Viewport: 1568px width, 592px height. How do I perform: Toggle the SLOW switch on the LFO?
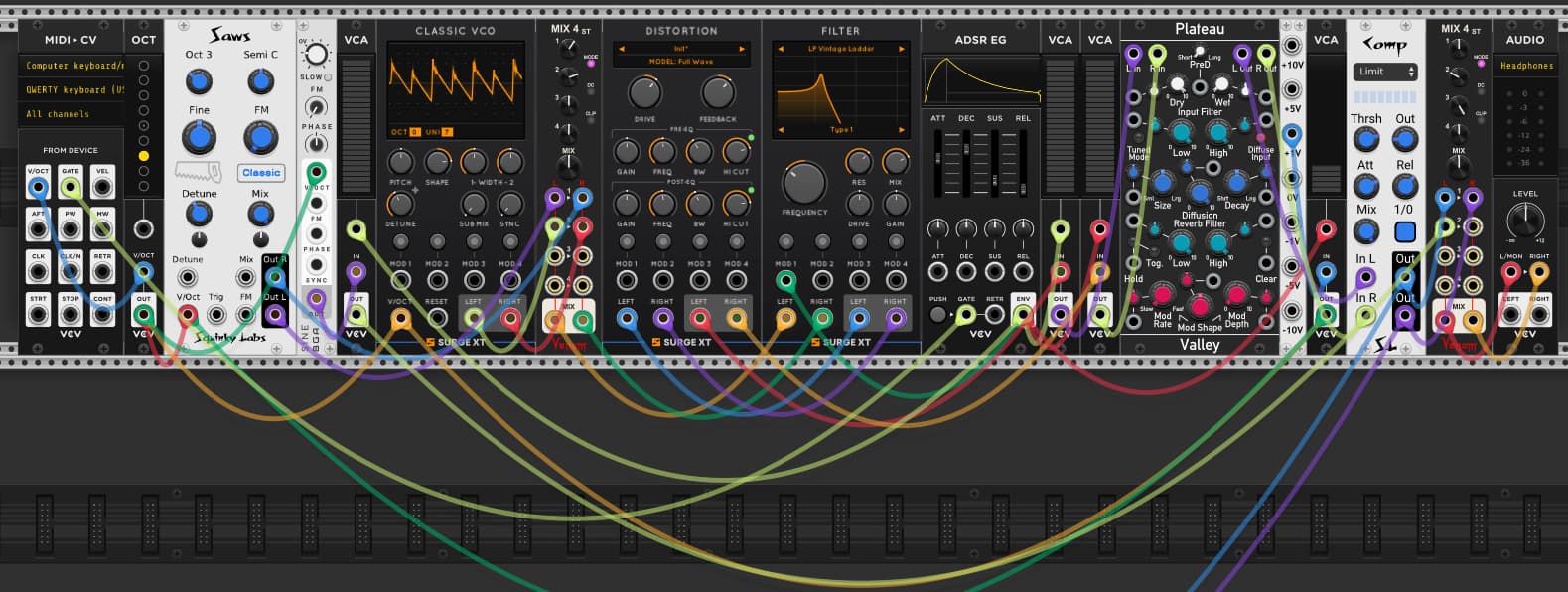click(328, 77)
